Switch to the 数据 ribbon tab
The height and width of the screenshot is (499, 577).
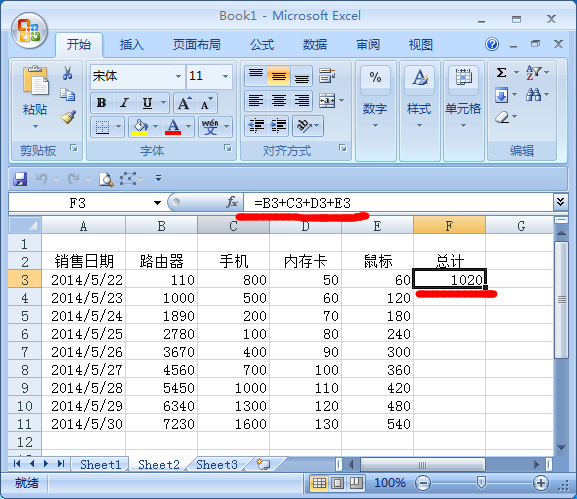pyautogui.click(x=315, y=45)
